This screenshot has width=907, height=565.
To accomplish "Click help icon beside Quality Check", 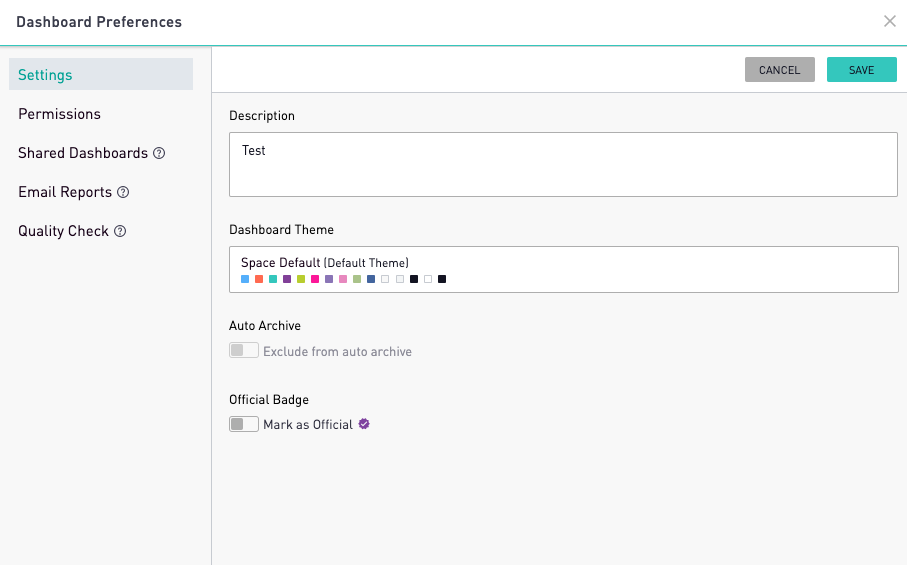I will pos(120,231).
